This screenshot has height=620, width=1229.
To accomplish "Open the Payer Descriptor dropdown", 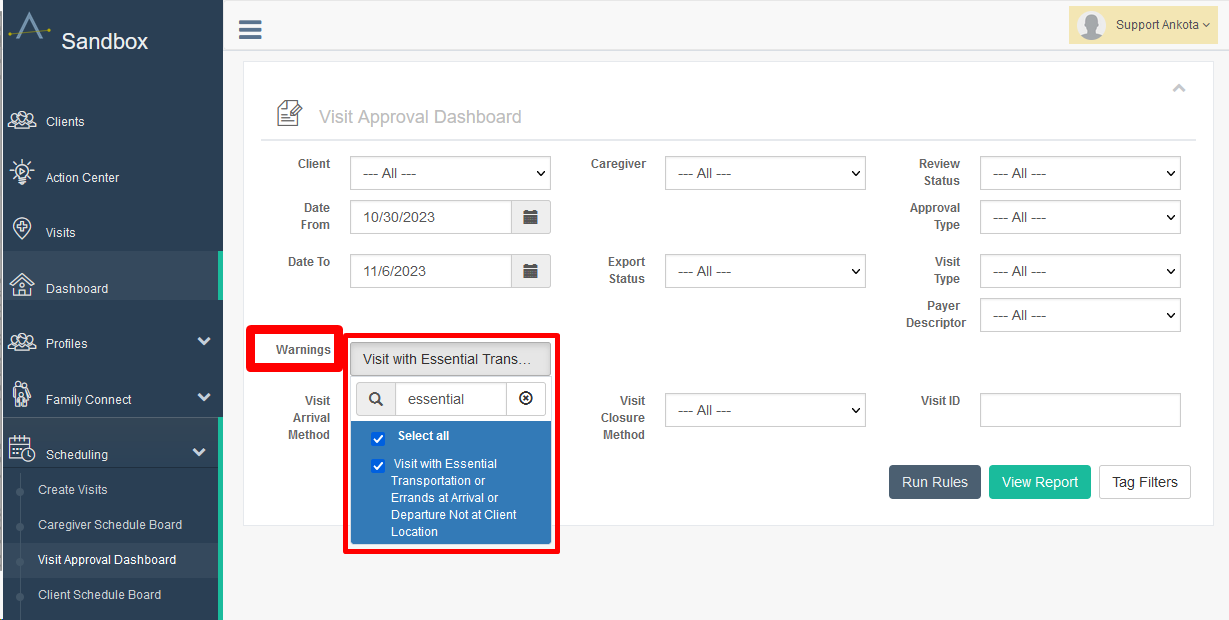I will point(1080,315).
